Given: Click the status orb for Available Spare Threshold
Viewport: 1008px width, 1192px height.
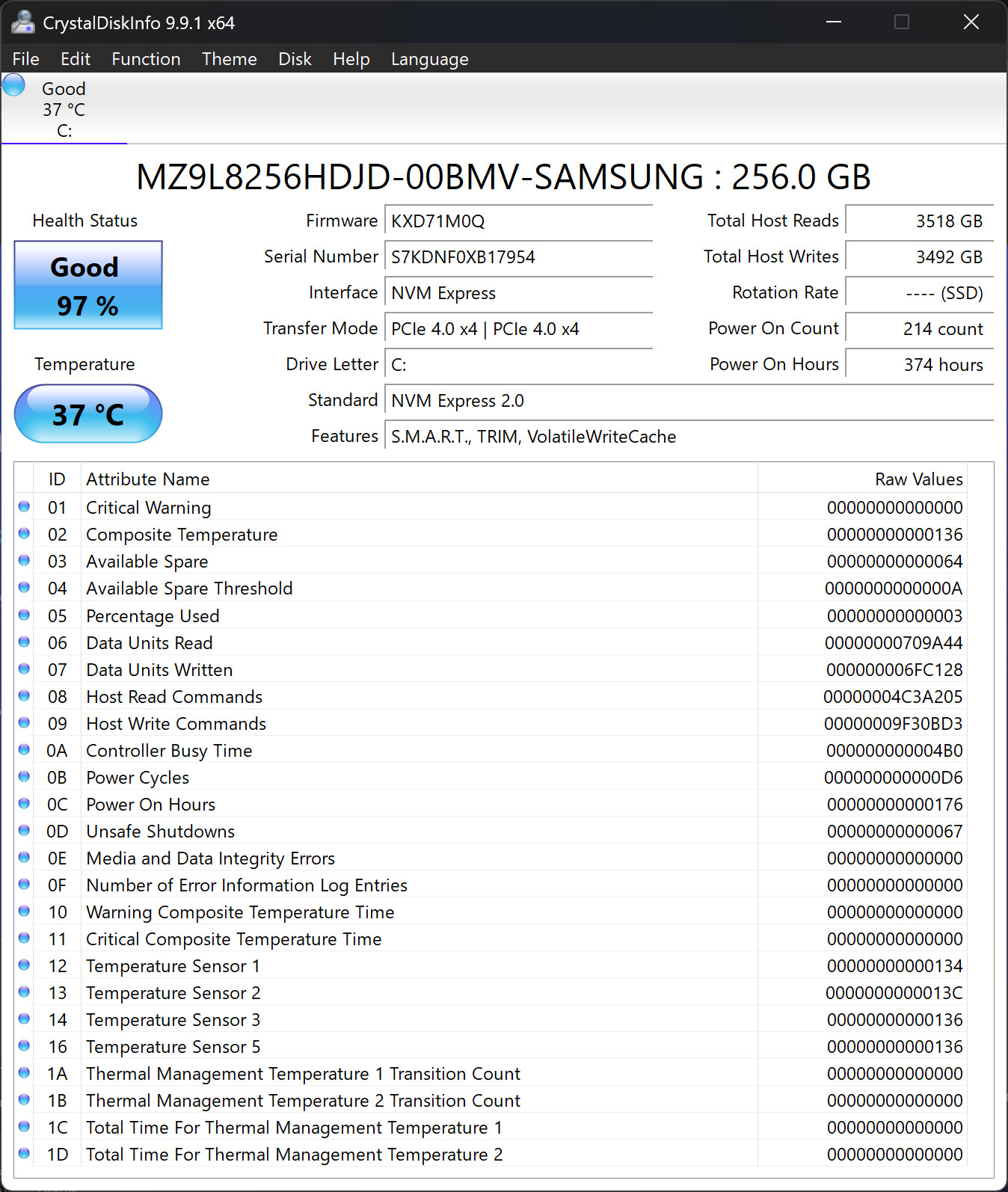Looking at the screenshot, I should point(24,588).
